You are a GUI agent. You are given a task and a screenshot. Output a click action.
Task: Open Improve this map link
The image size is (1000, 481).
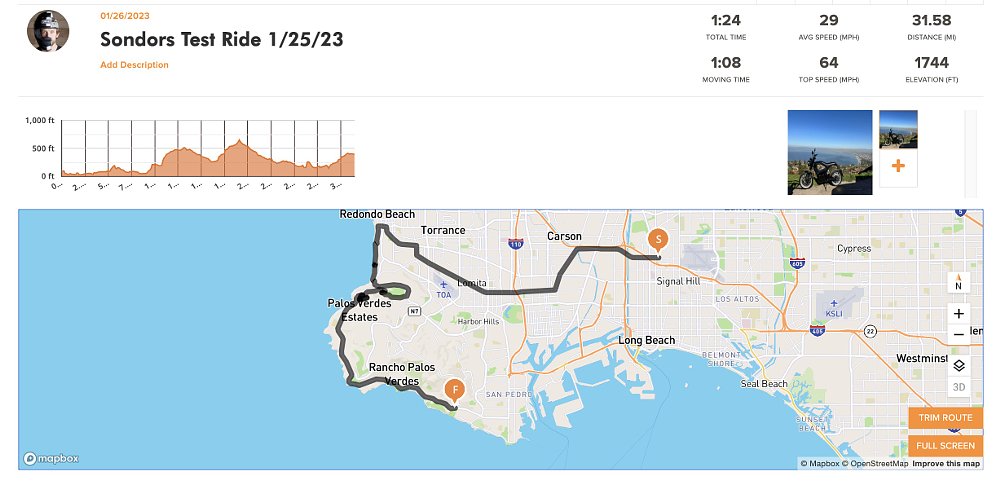[946, 464]
